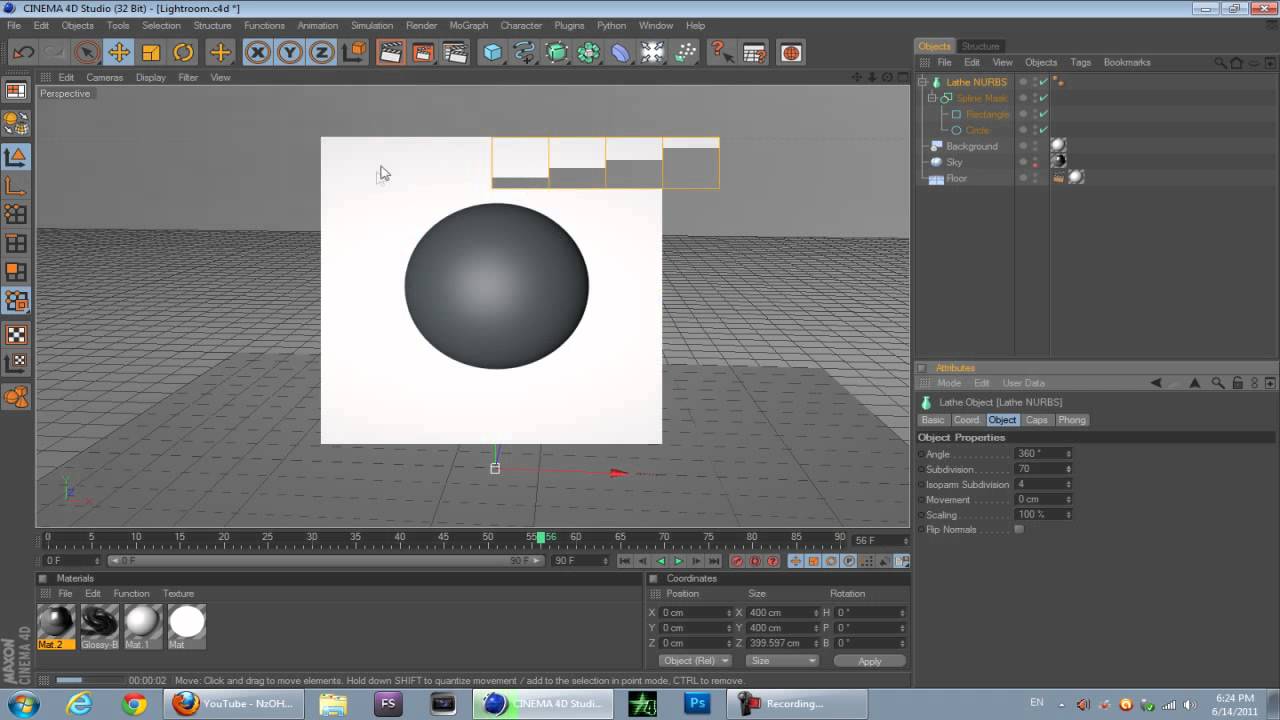Screen dimensions: 1280x720
Task: Click the timeline playhead at frame 56
Action: [x=541, y=538]
